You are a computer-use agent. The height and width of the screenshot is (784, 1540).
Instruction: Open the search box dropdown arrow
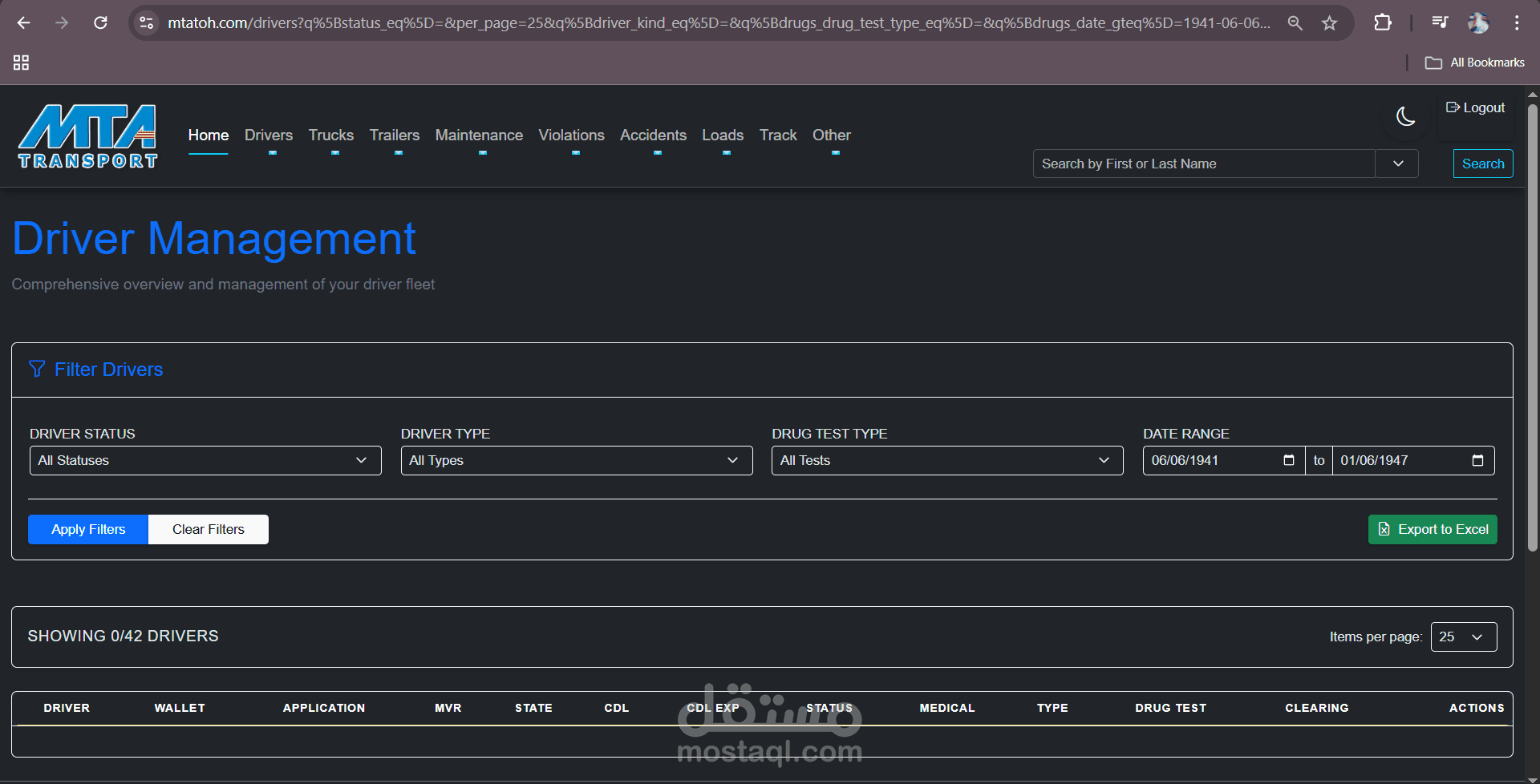click(x=1398, y=164)
